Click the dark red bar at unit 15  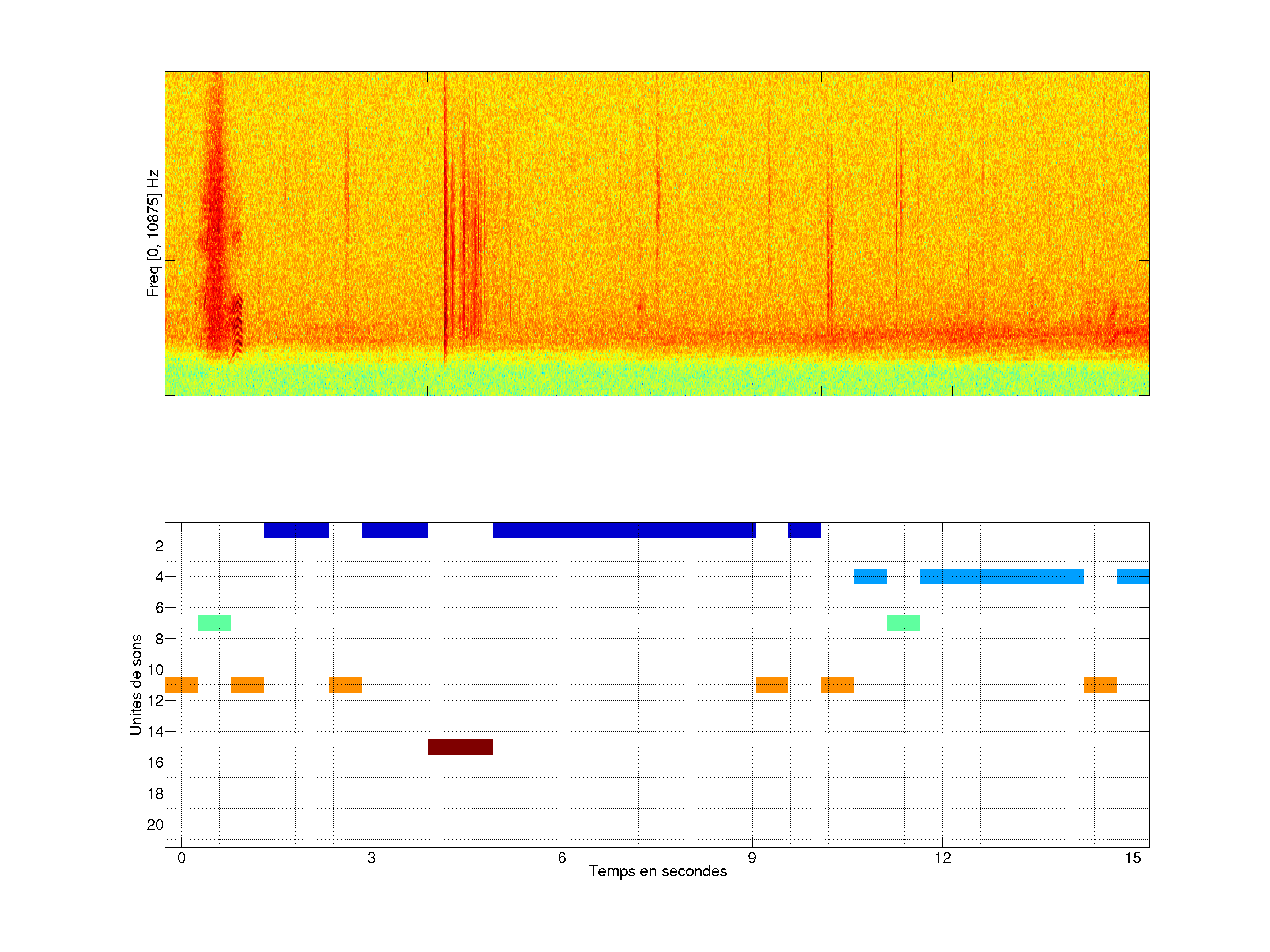point(460,747)
